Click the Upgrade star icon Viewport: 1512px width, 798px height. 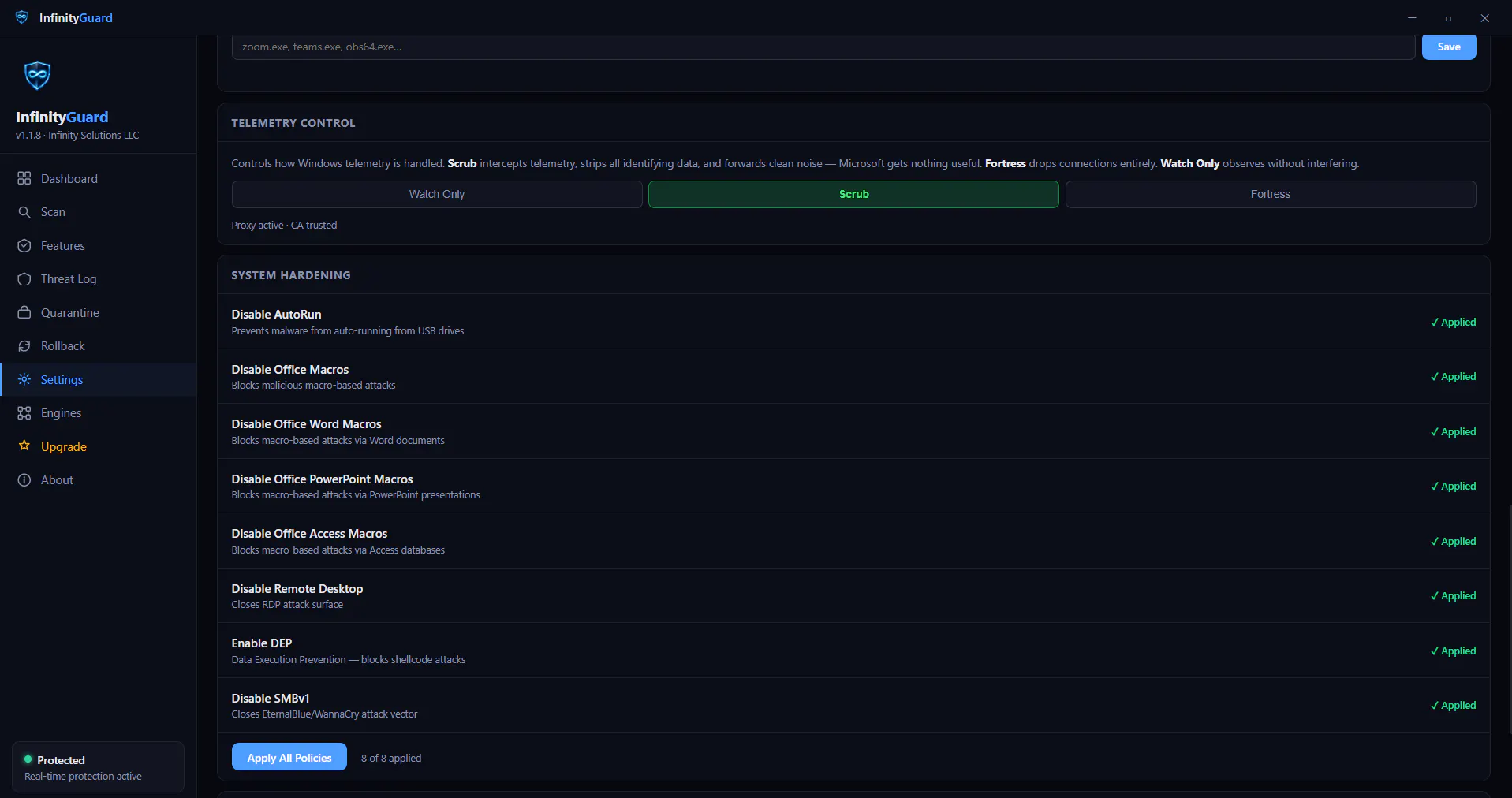pyautogui.click(x=24, y=446)
